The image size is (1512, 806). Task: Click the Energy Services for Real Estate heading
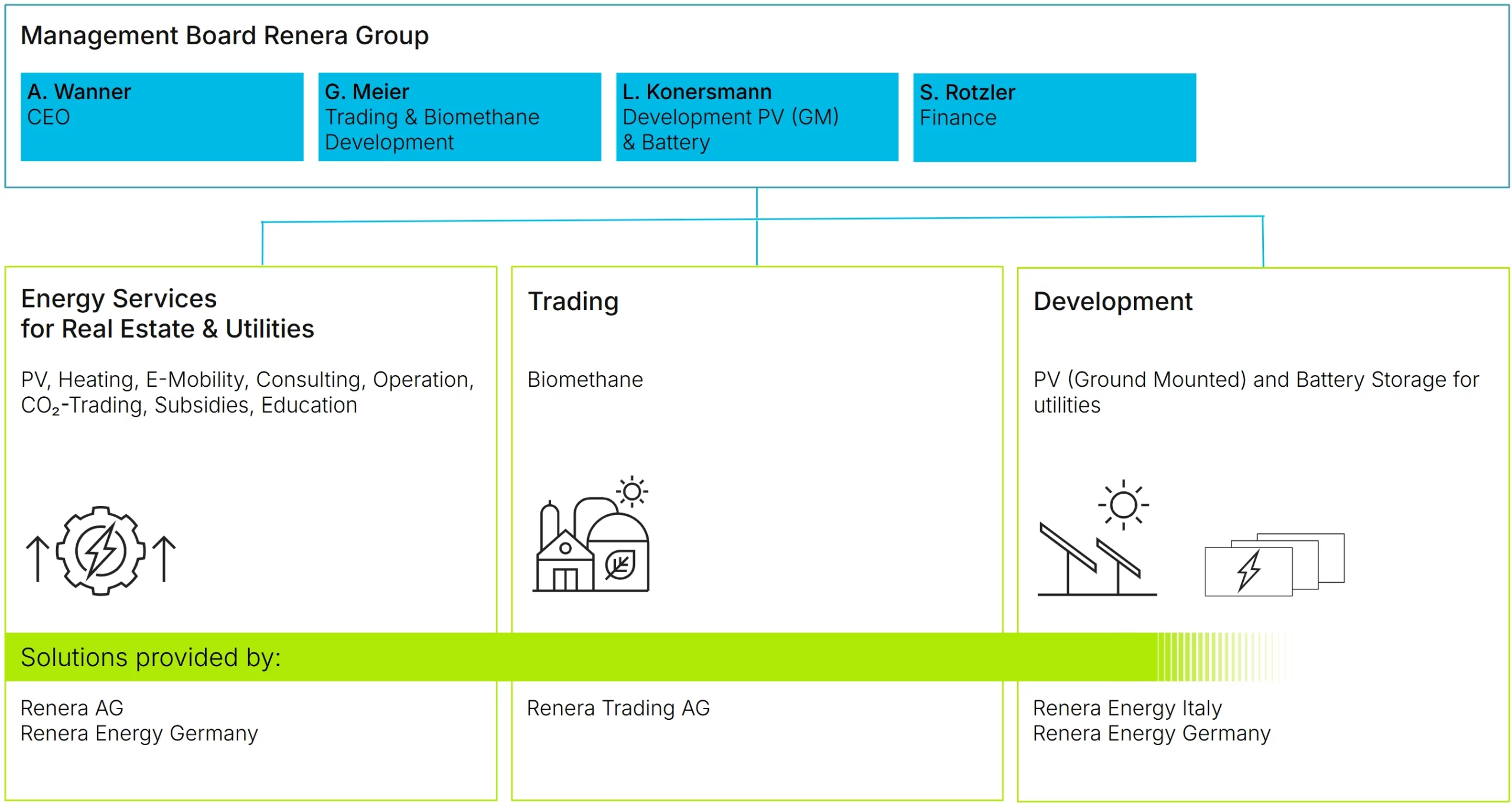pos(167,314)
